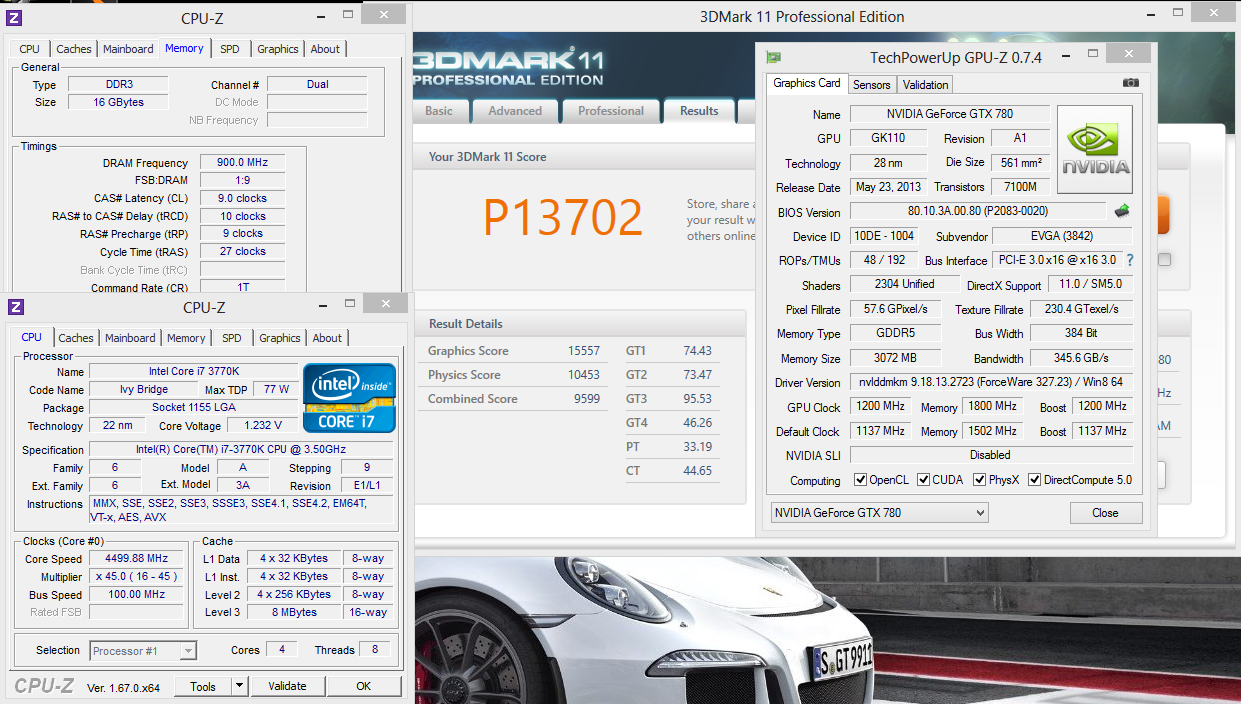Click the Physics Score value 10453
This screenshot has width=1241, height=704.
pyautogui.click(x=583, y=375)
